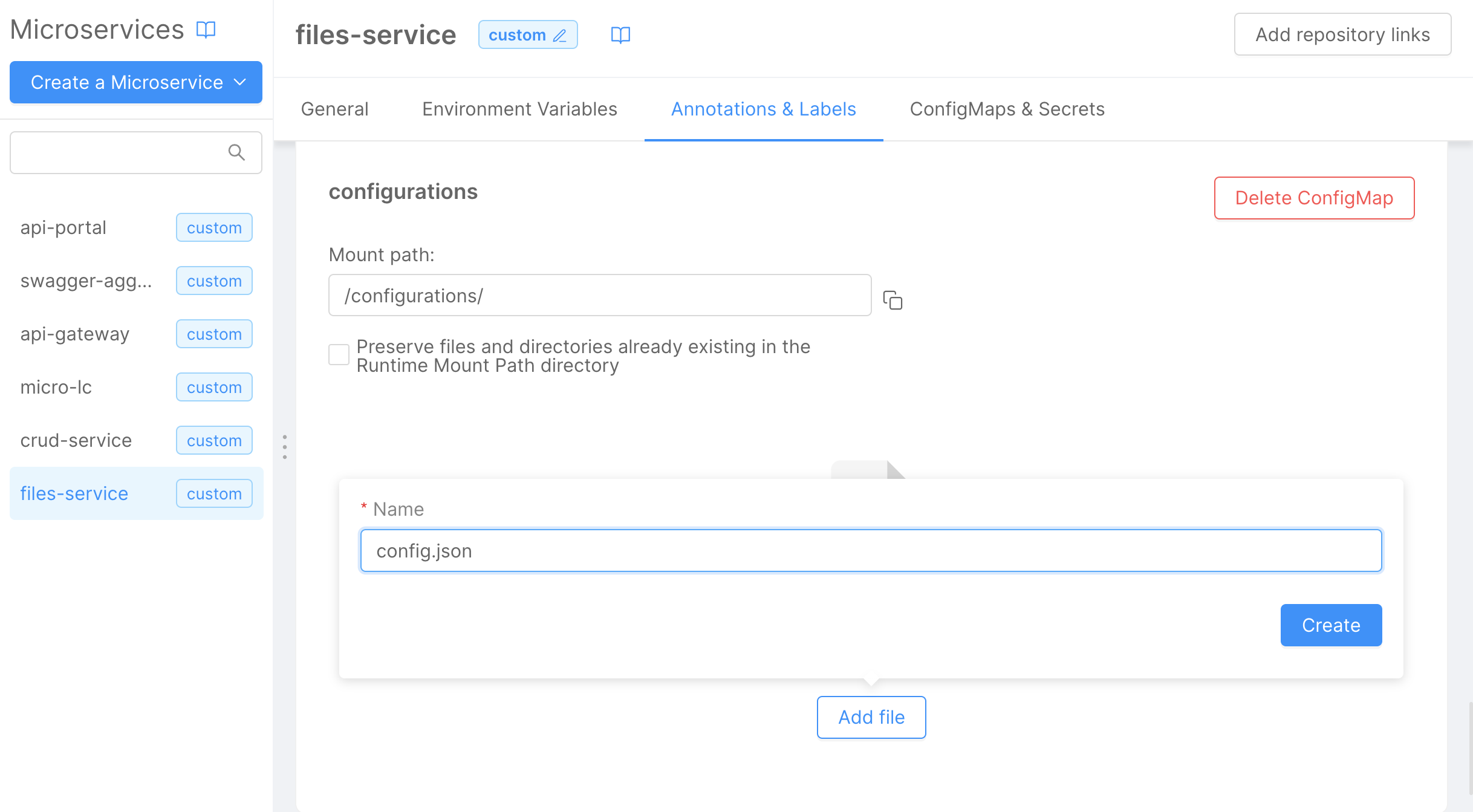
Task: Select the Annotations & Labels tab
Action: pos(763,109)
